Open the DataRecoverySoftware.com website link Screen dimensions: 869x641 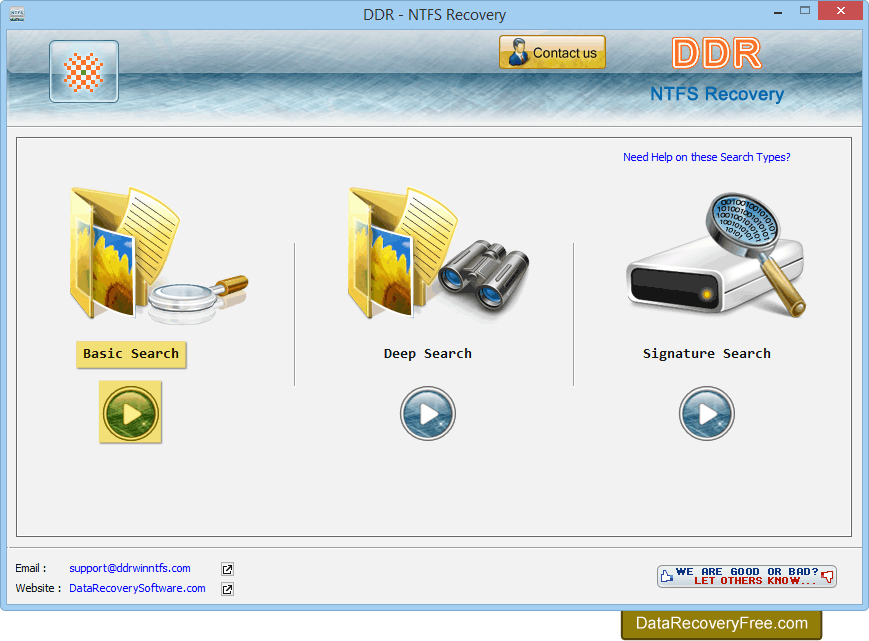coord(137,588)
